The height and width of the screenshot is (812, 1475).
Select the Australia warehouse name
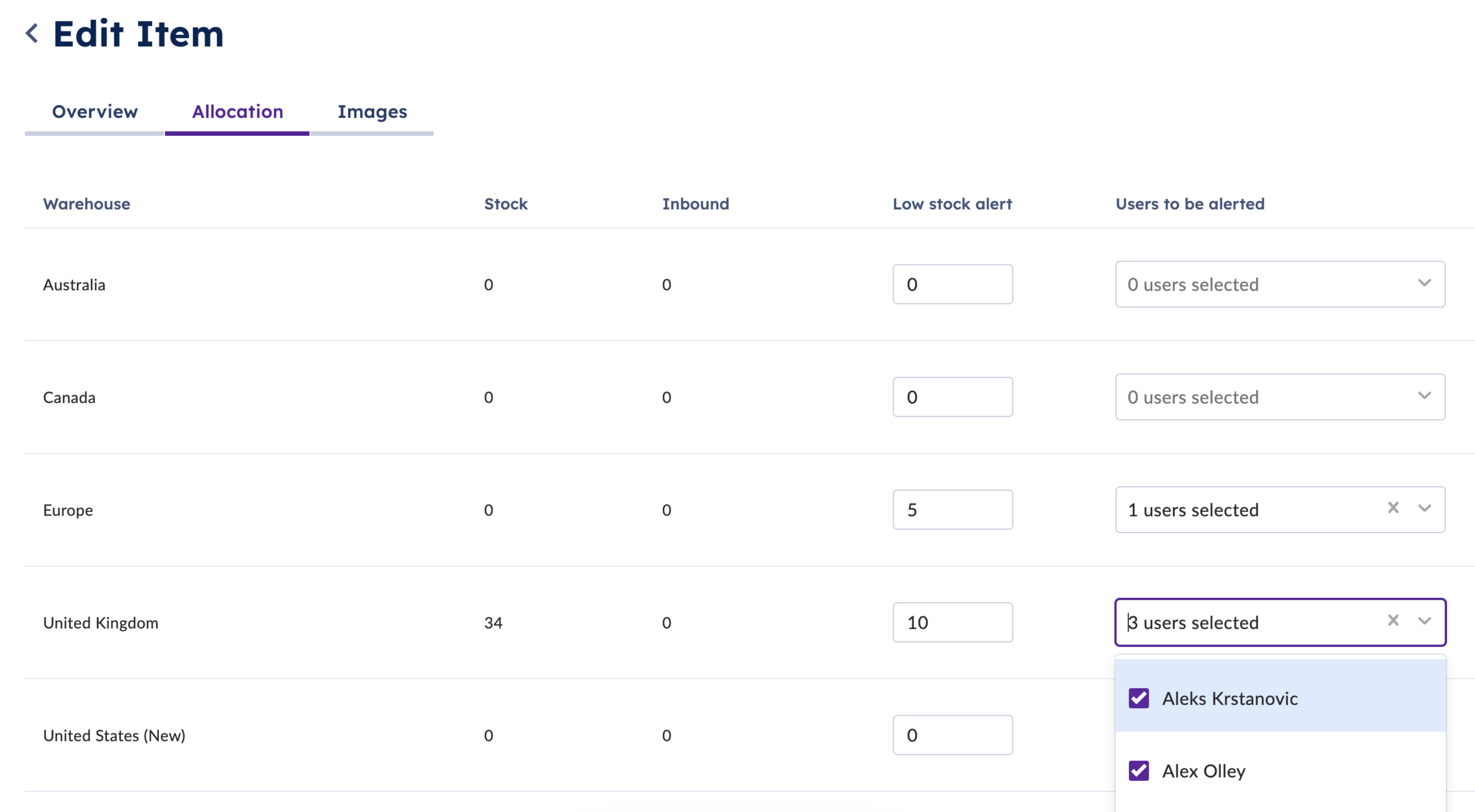click(x=74, y=285)
